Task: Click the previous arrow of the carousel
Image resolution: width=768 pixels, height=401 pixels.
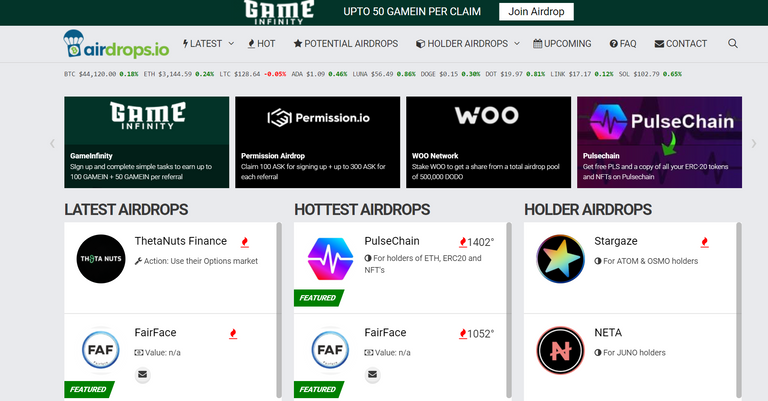Action: 52,143
